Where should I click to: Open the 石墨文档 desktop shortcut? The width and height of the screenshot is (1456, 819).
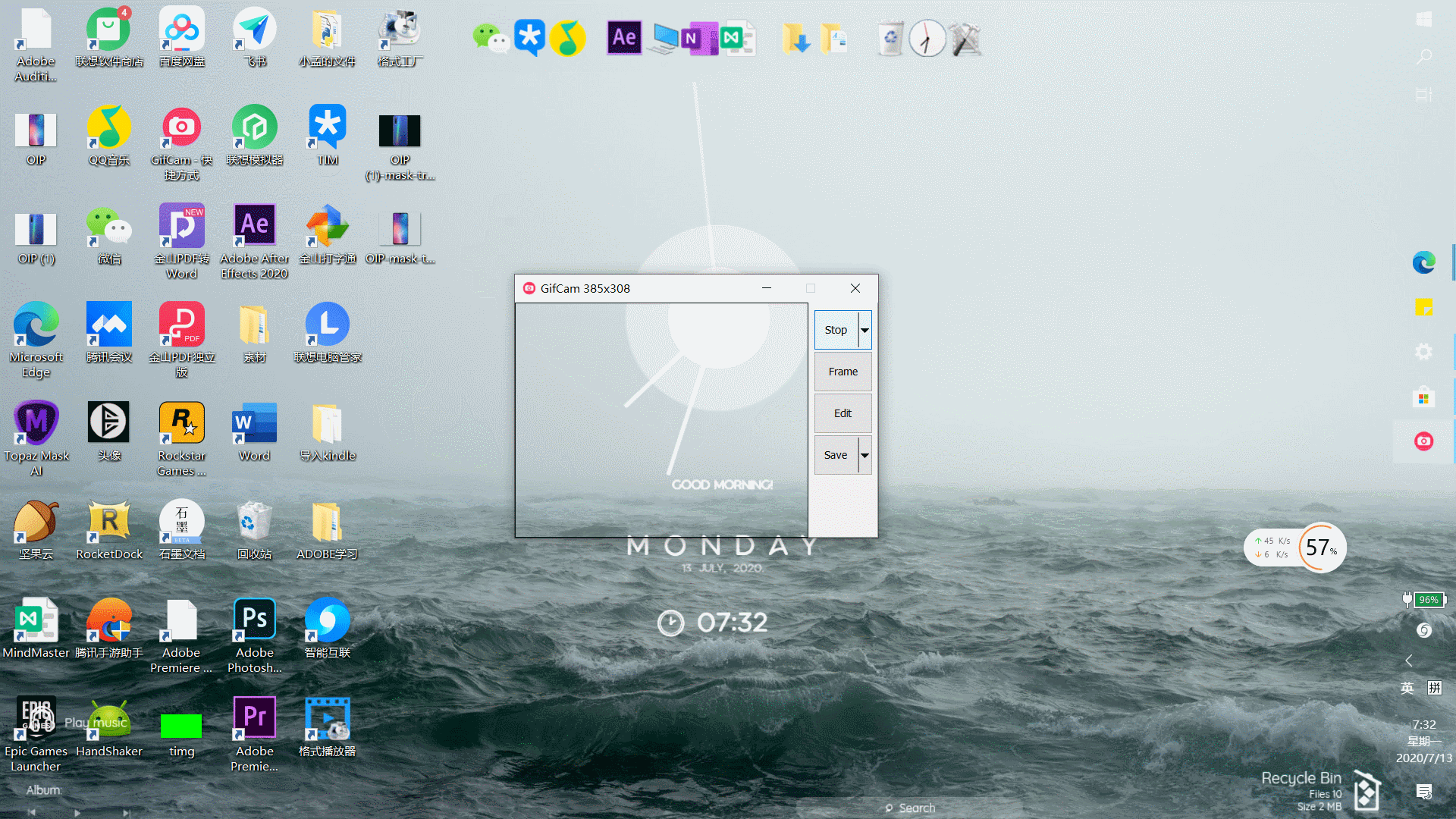point(182,531)
